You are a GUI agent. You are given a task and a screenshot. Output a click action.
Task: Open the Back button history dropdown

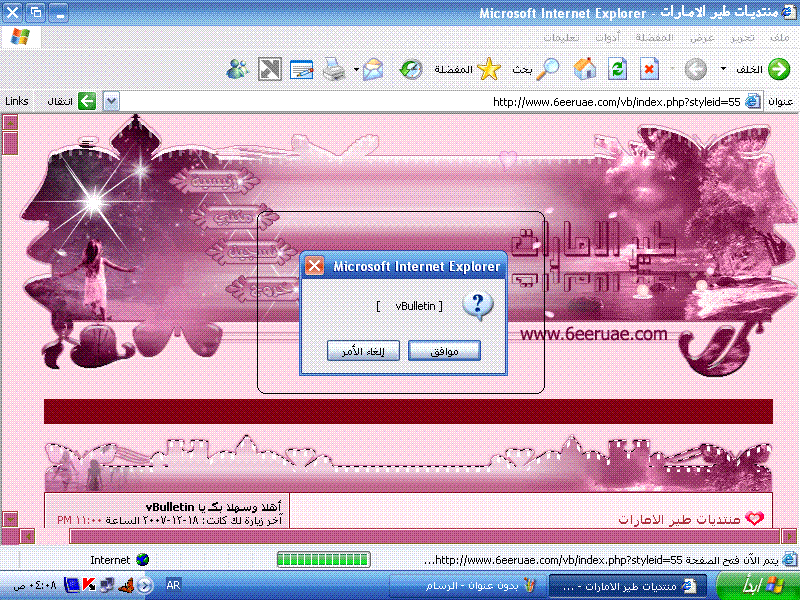pyautogui.click(x=724, y=69)
